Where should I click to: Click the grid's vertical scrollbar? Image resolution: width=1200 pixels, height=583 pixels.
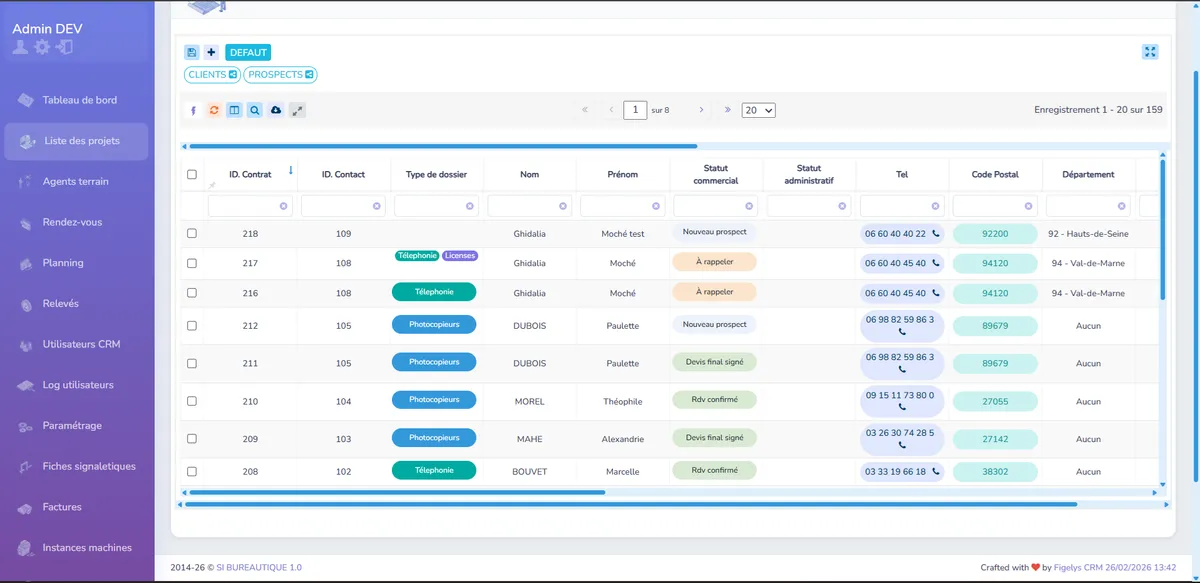click(1162, 229)
